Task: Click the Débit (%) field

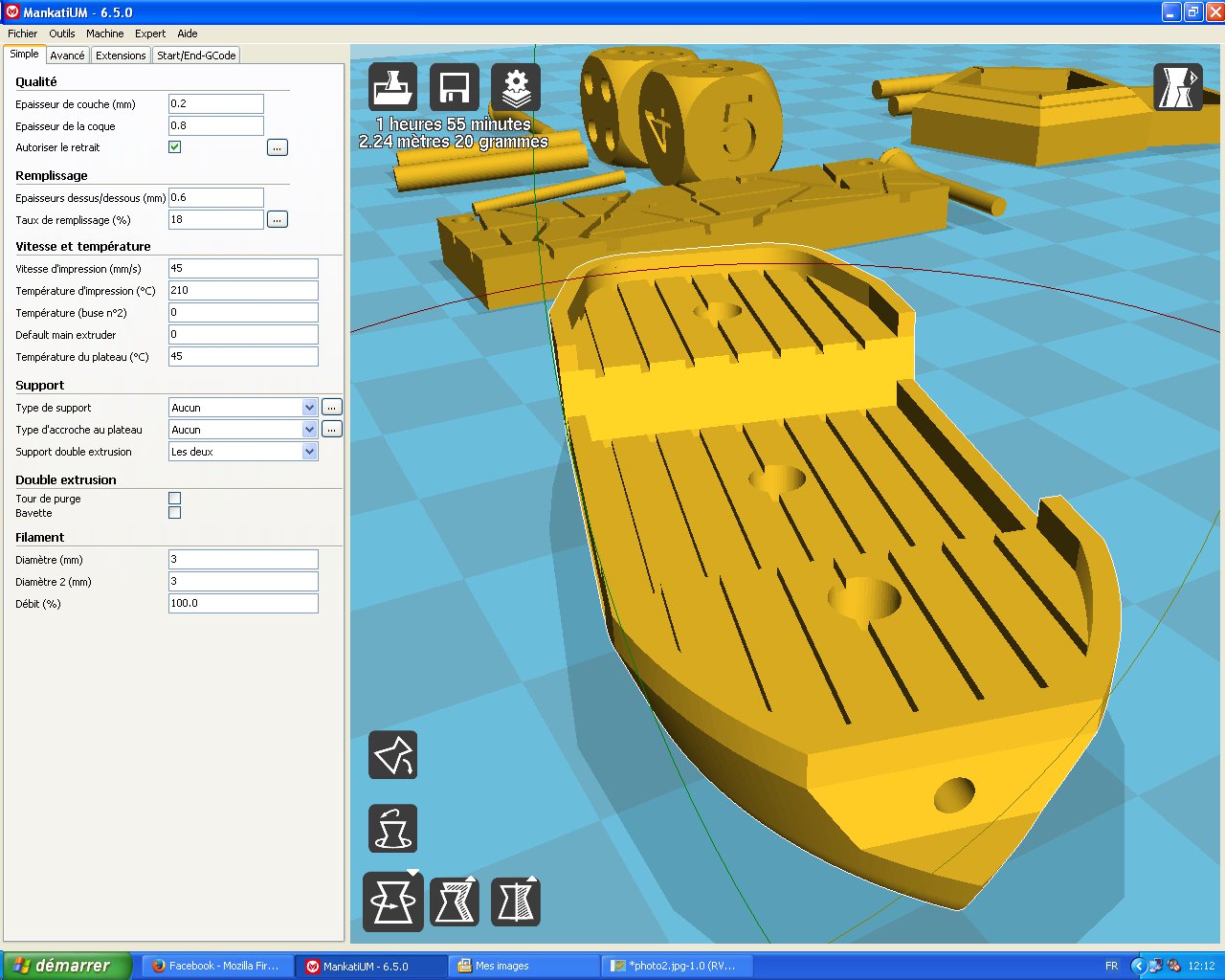Action: 243,603
